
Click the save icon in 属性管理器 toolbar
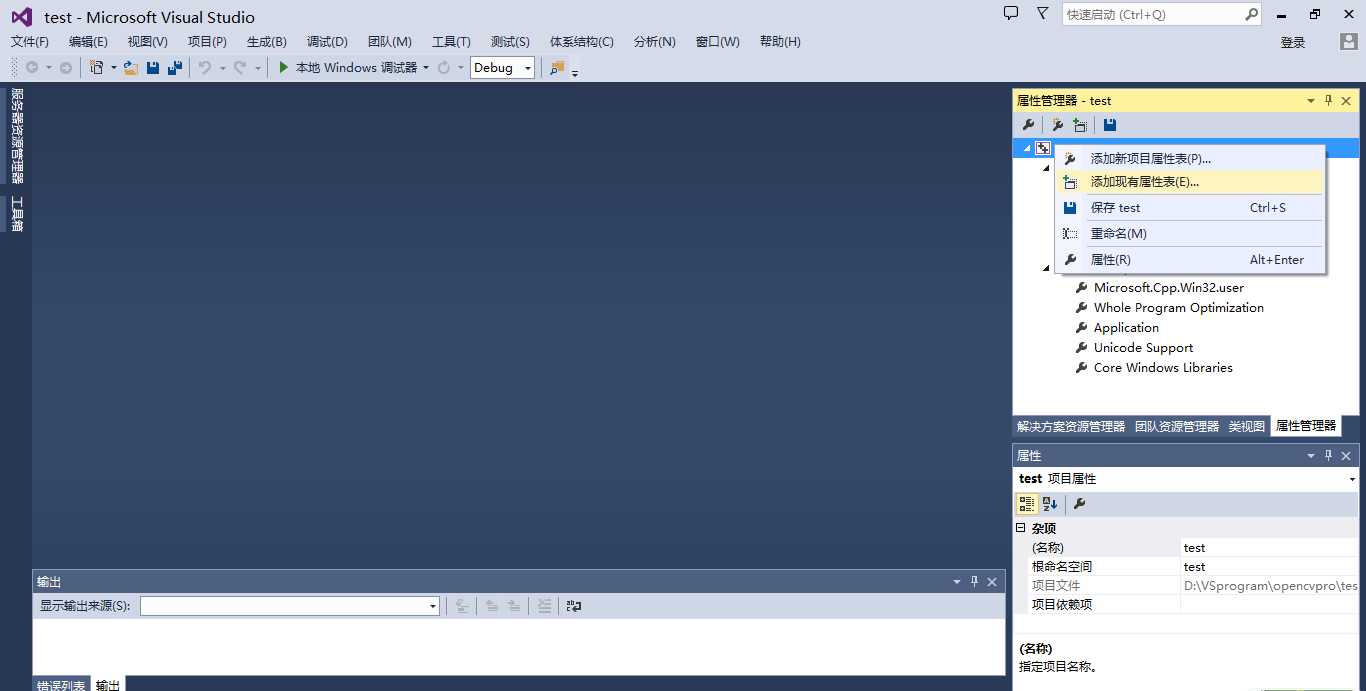tap(1110, 125)
